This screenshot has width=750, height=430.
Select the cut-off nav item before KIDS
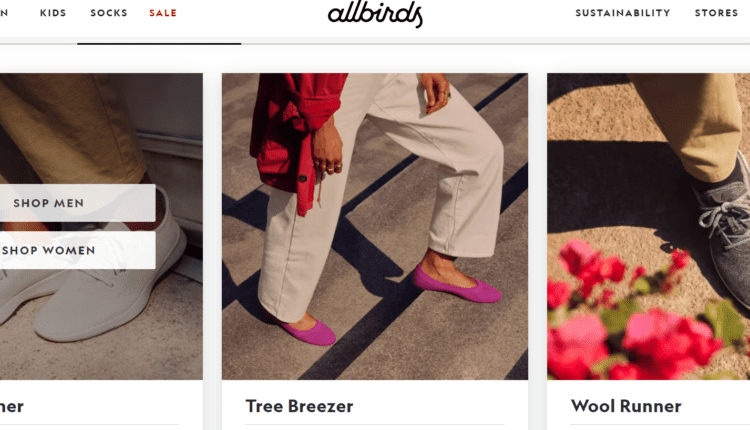[4, 13]
